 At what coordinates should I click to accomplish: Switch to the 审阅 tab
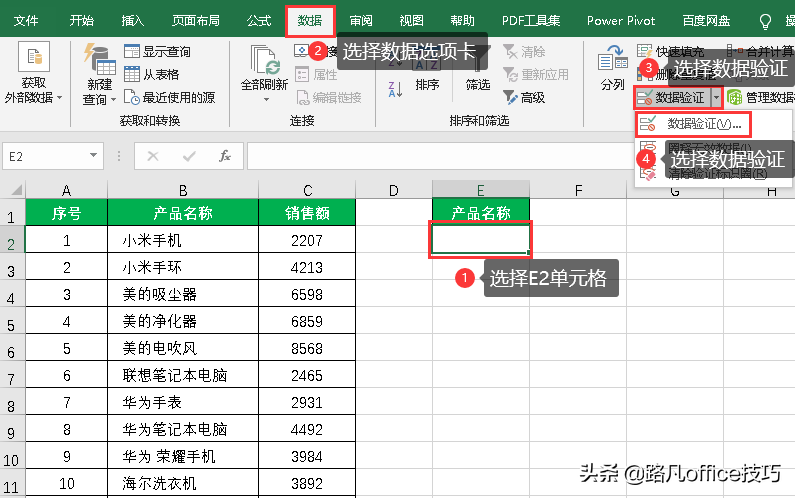[x=361, y=21]
